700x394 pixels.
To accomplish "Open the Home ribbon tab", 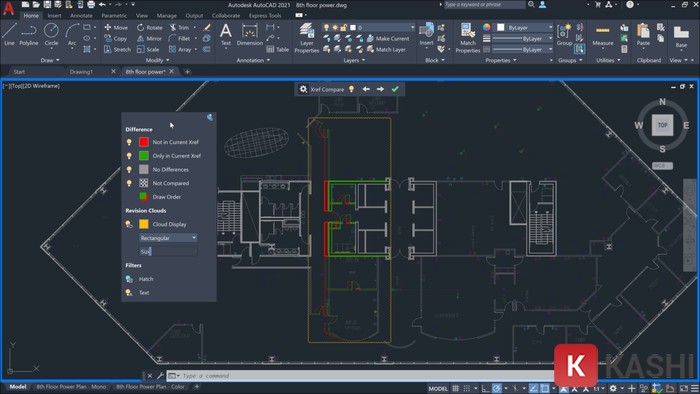I will click(x=31, y=16).
